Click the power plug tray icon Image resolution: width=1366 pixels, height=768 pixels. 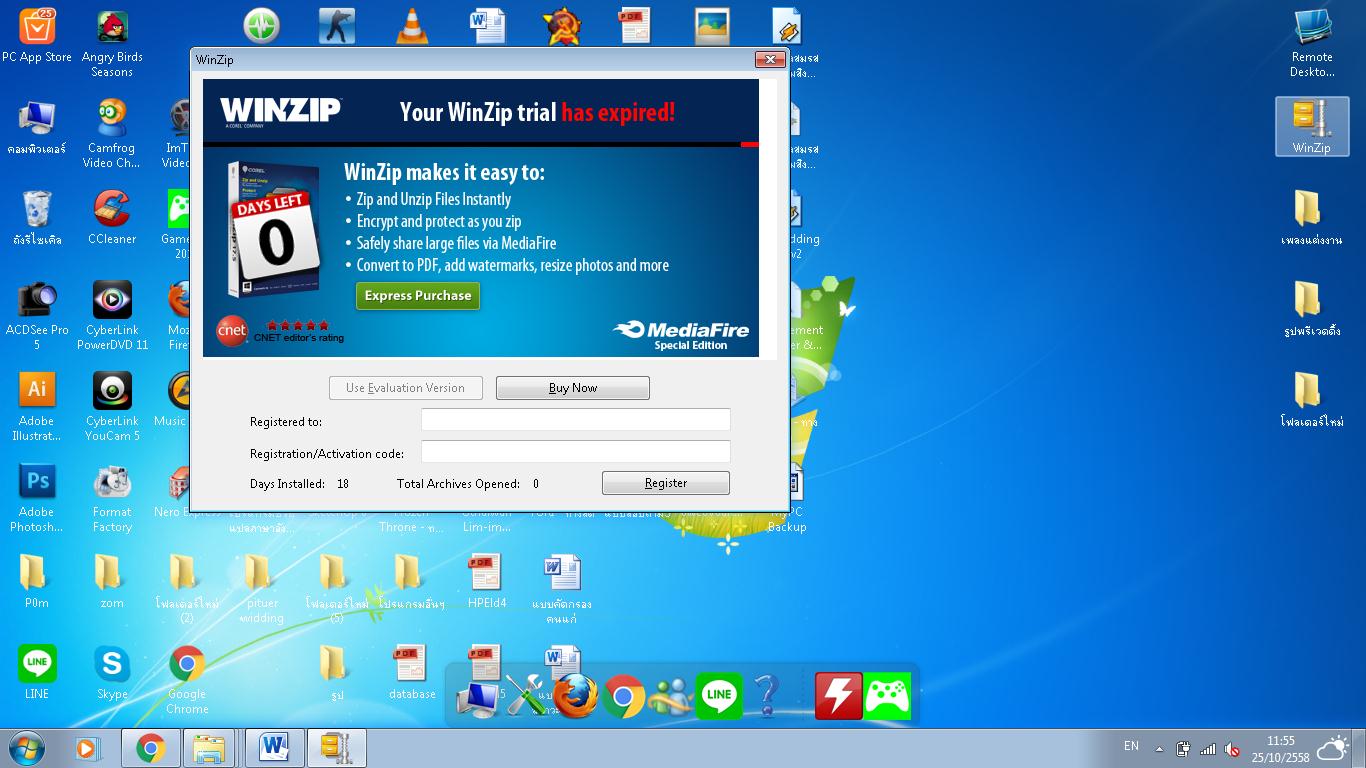pyautogui.click(x=1184, y=749)
